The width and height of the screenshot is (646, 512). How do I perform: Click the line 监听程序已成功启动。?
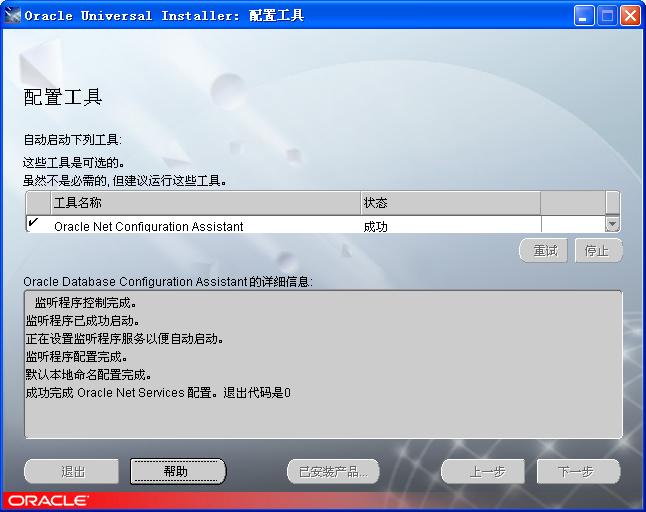pos(82,321)
